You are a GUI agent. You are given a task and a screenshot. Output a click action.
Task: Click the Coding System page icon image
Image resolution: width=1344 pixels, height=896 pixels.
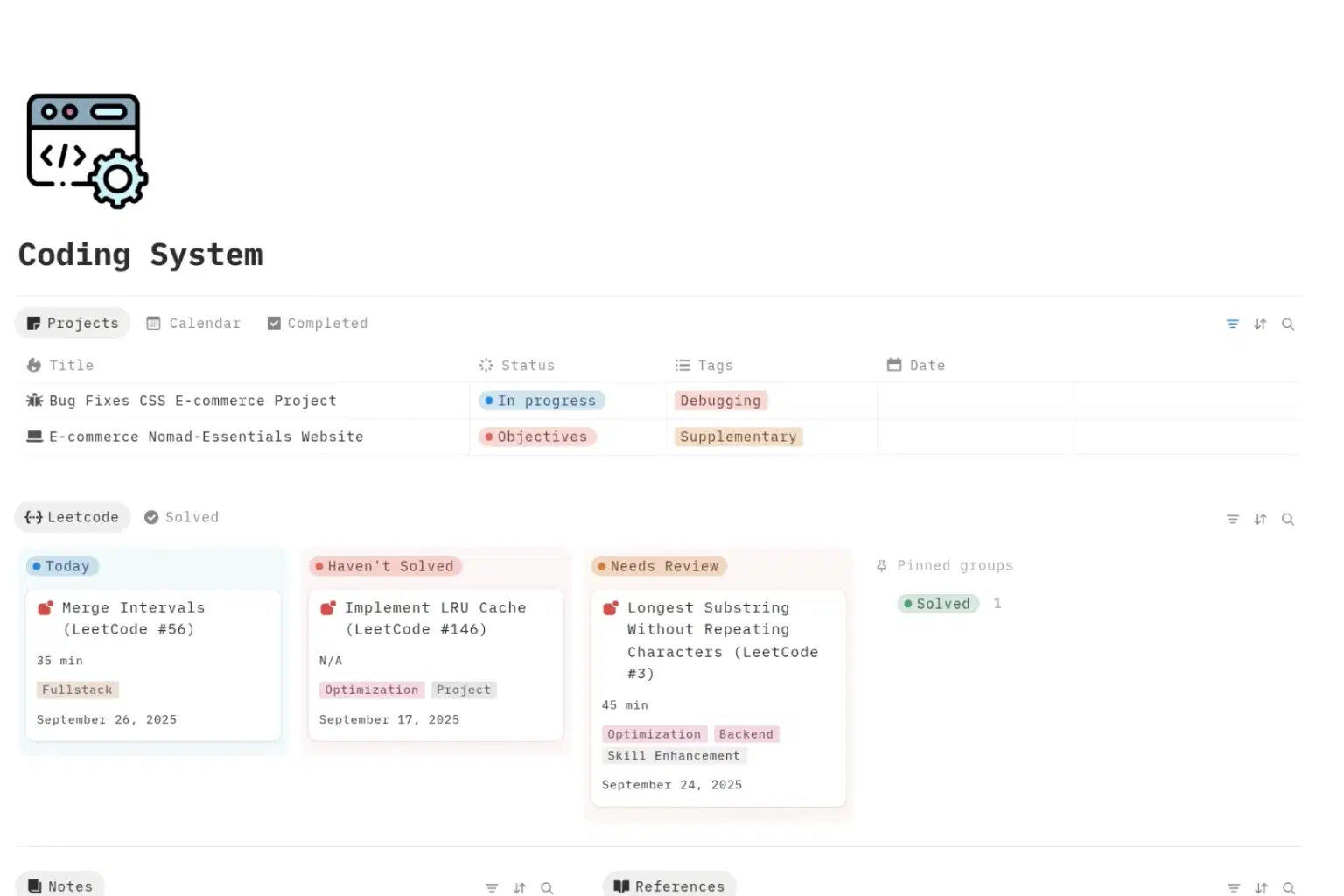click(x=87, y=150)
